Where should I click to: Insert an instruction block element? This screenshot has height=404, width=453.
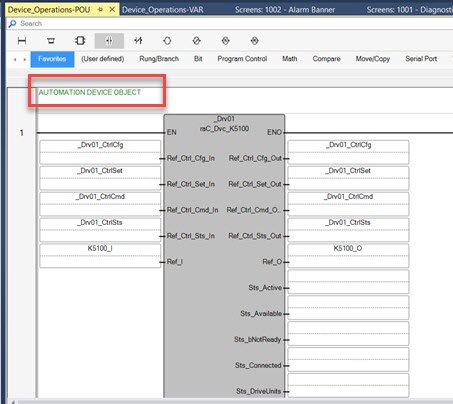pyautogui.click(x=80, y=41)
